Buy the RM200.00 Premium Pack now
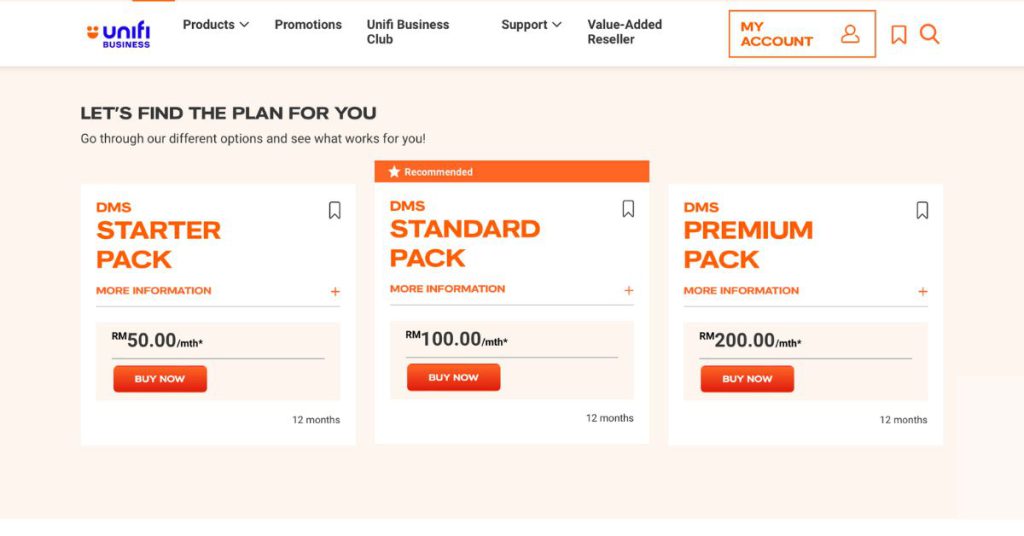The width and height of the screenshot is (1024, 536). pyautogui.click(x=748, y=379)
